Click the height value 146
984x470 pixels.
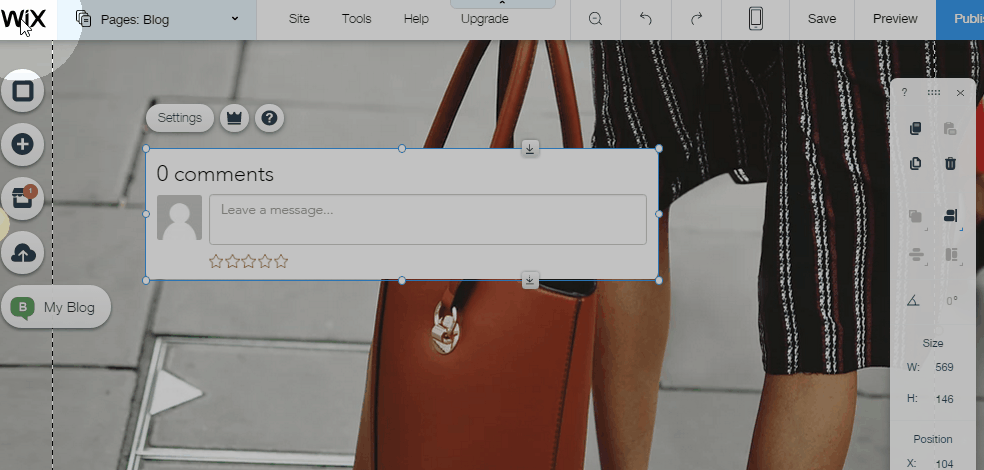coord(944,399)
